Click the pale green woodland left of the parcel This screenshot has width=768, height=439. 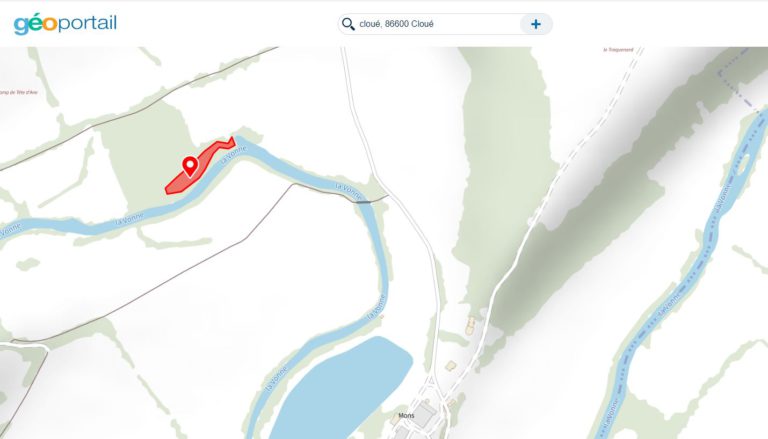[x=147, y=157]
